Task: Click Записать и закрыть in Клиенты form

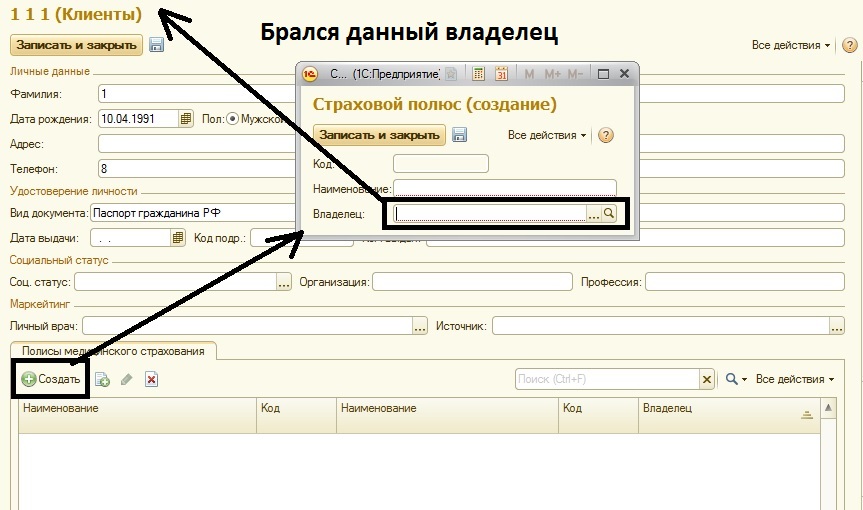Action: click(x=77, y=45)
